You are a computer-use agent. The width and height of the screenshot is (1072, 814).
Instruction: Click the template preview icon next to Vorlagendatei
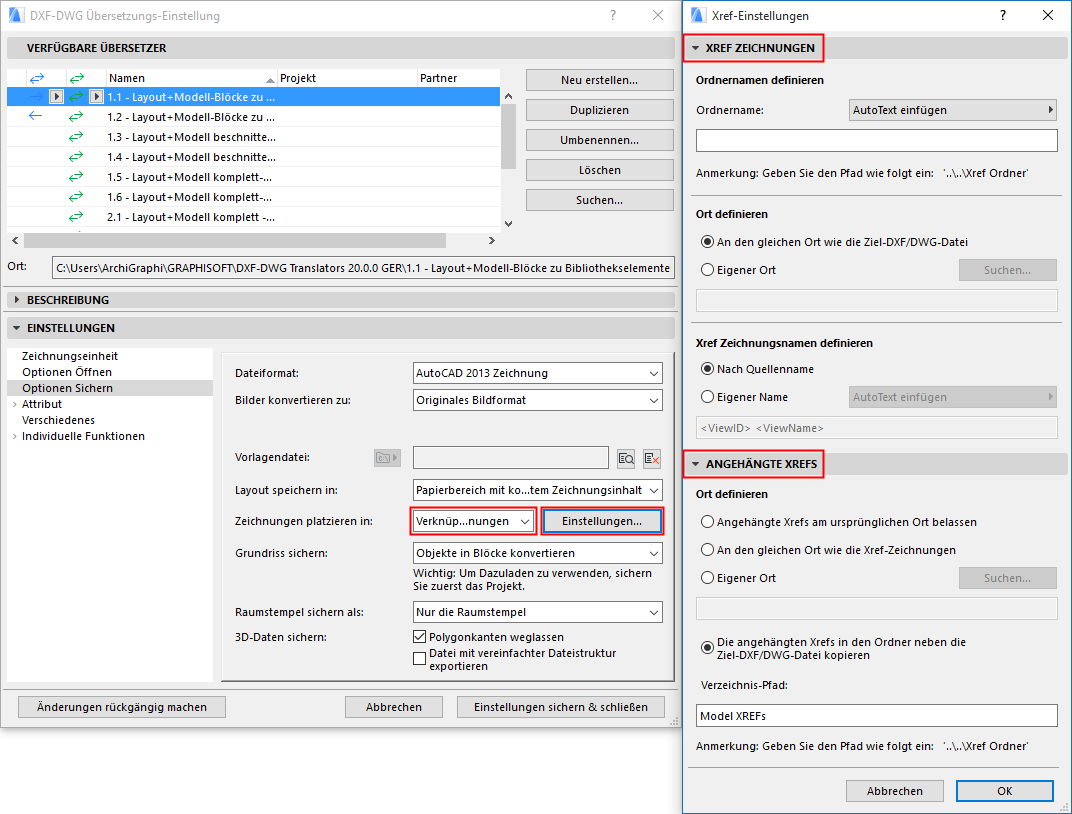(x=626, y=458)
